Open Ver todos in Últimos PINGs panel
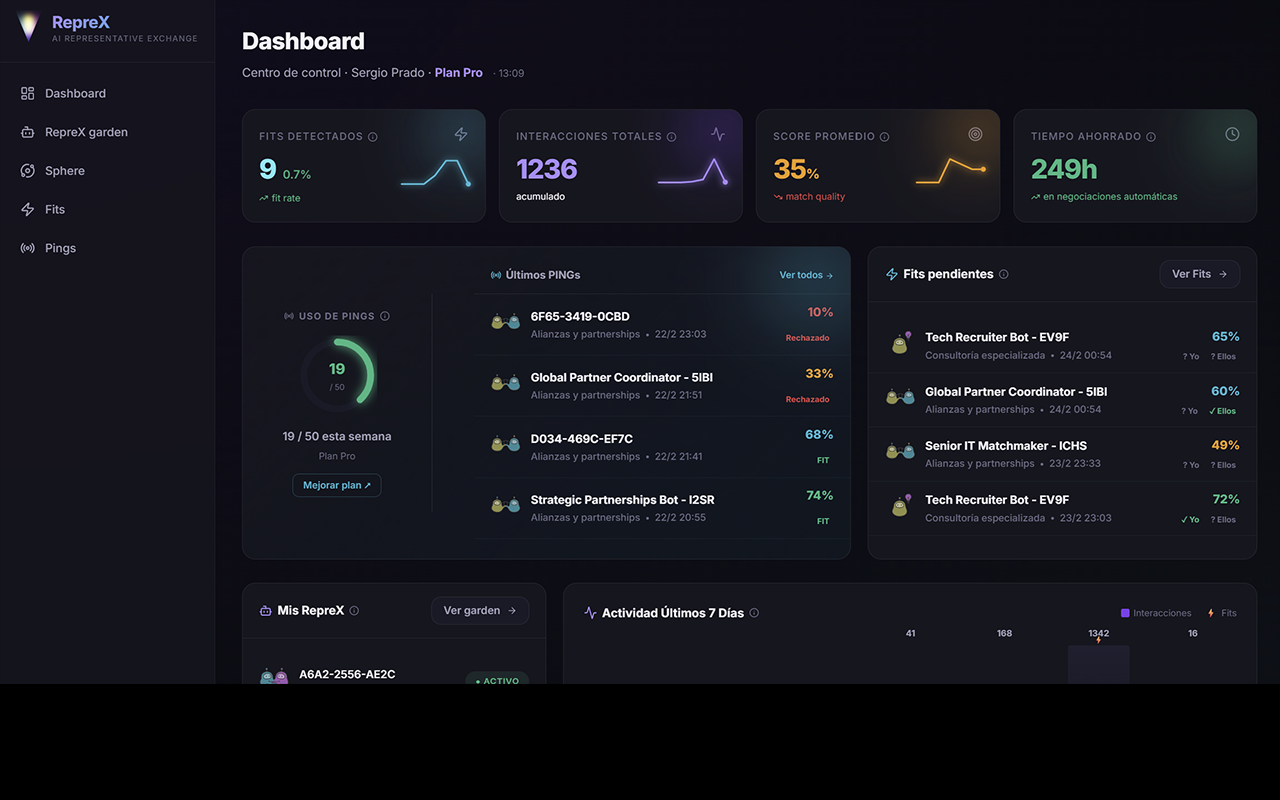The height and width of the screenshot is (800, 1280). (806, 274)
